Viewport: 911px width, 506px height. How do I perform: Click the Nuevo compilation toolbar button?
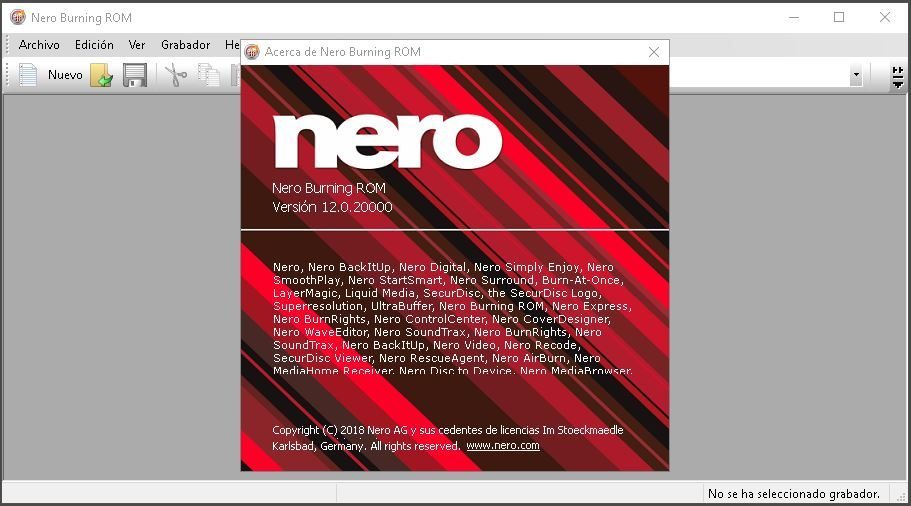coord(50,75)
